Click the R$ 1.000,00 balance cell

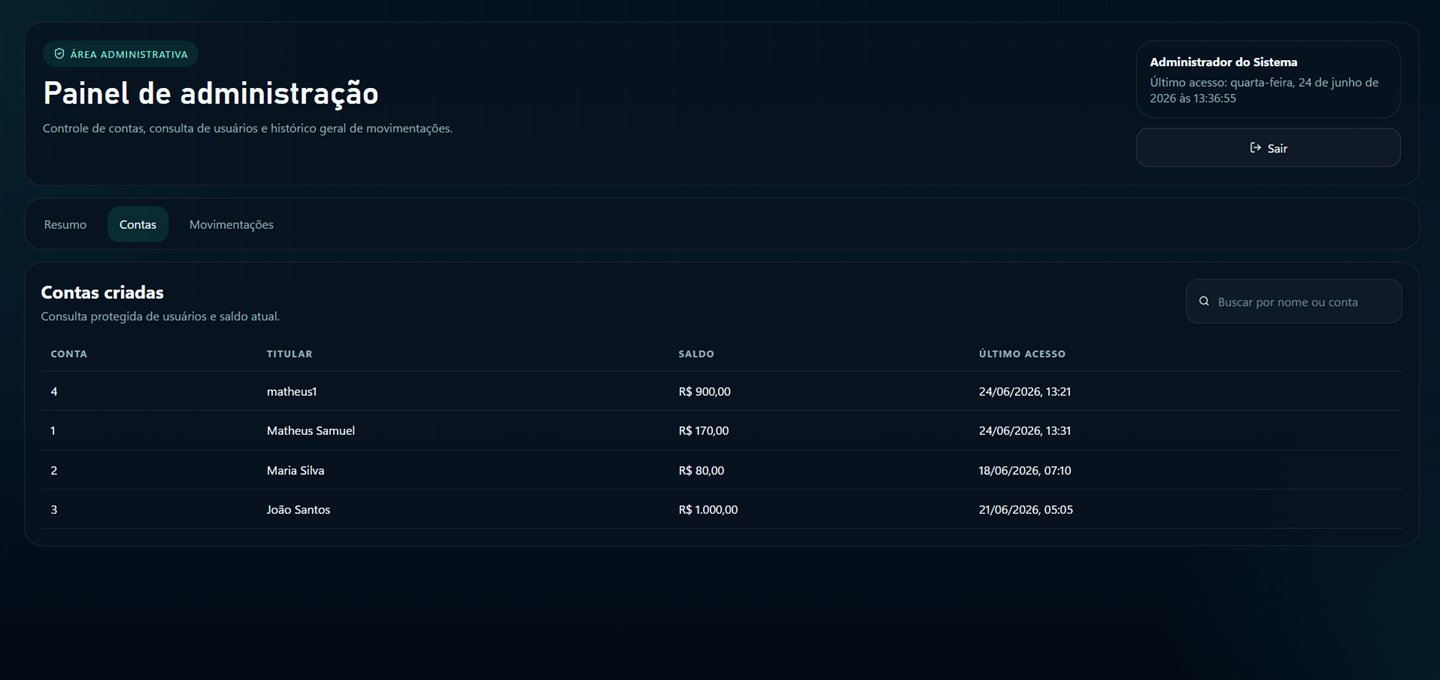tap(708, 510)
